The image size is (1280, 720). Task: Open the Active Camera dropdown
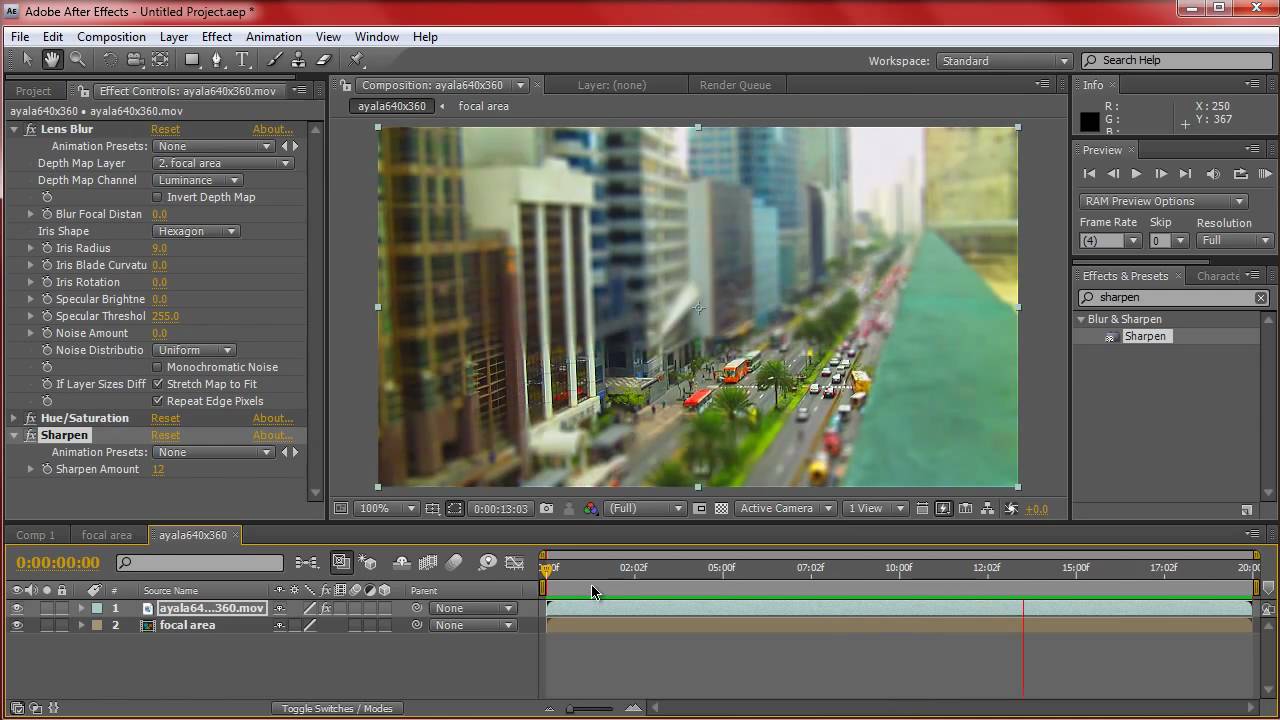point(785,508)
